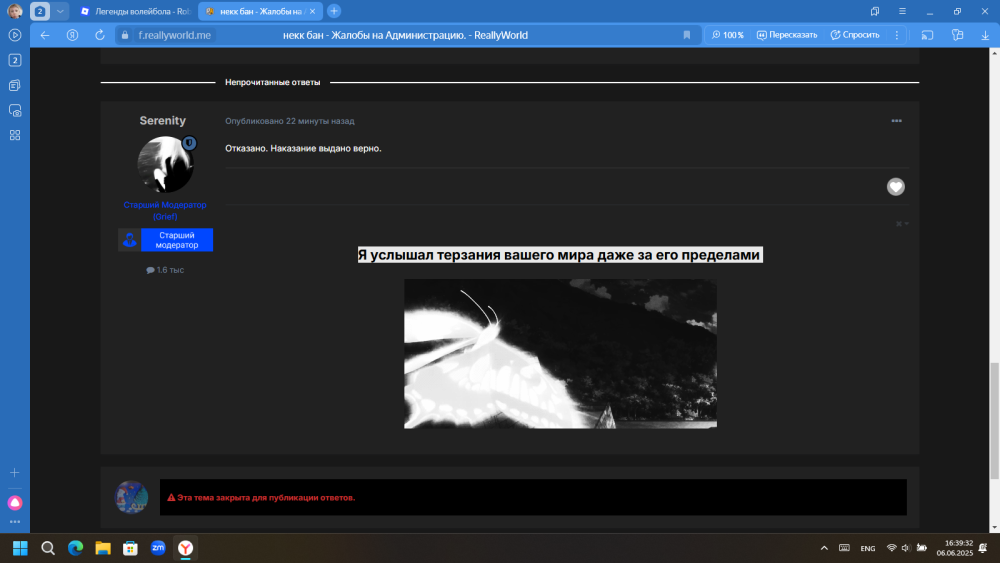Open sidebar history/collections icon

[x=15, y=85]
